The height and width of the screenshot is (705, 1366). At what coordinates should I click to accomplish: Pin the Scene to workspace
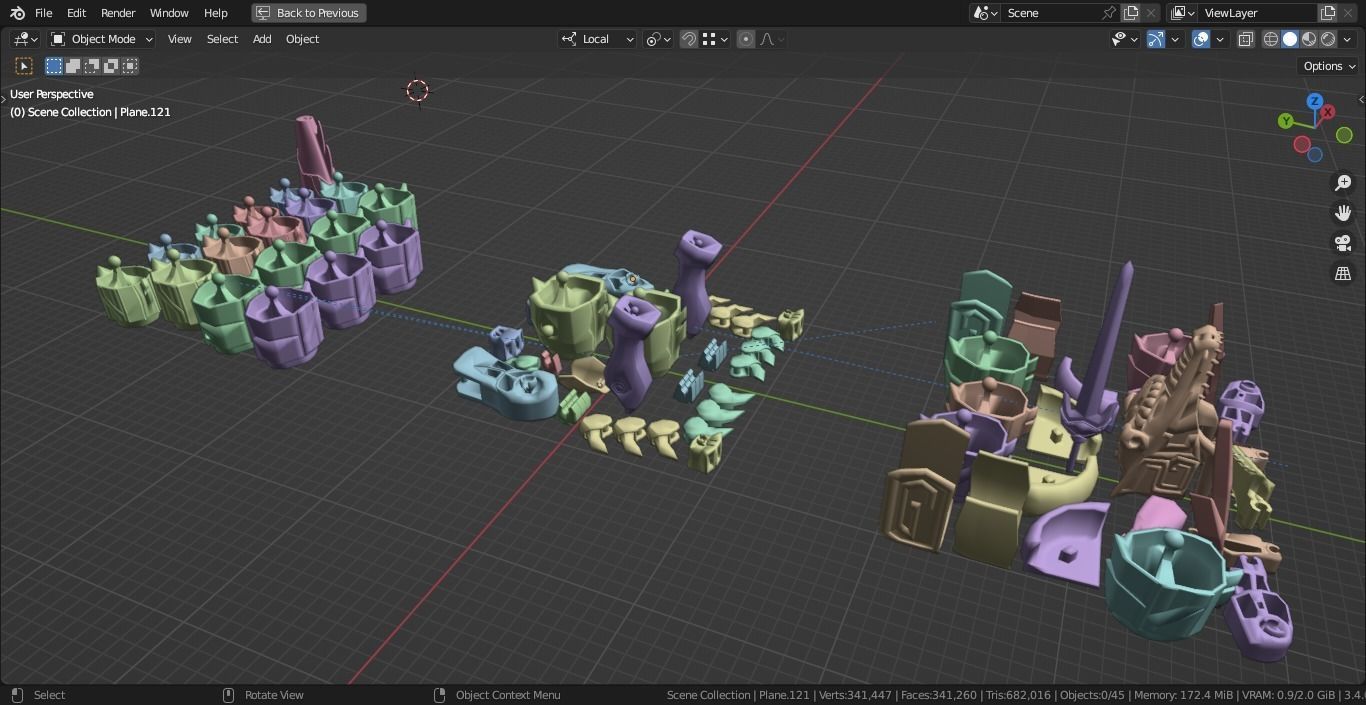1108,13
